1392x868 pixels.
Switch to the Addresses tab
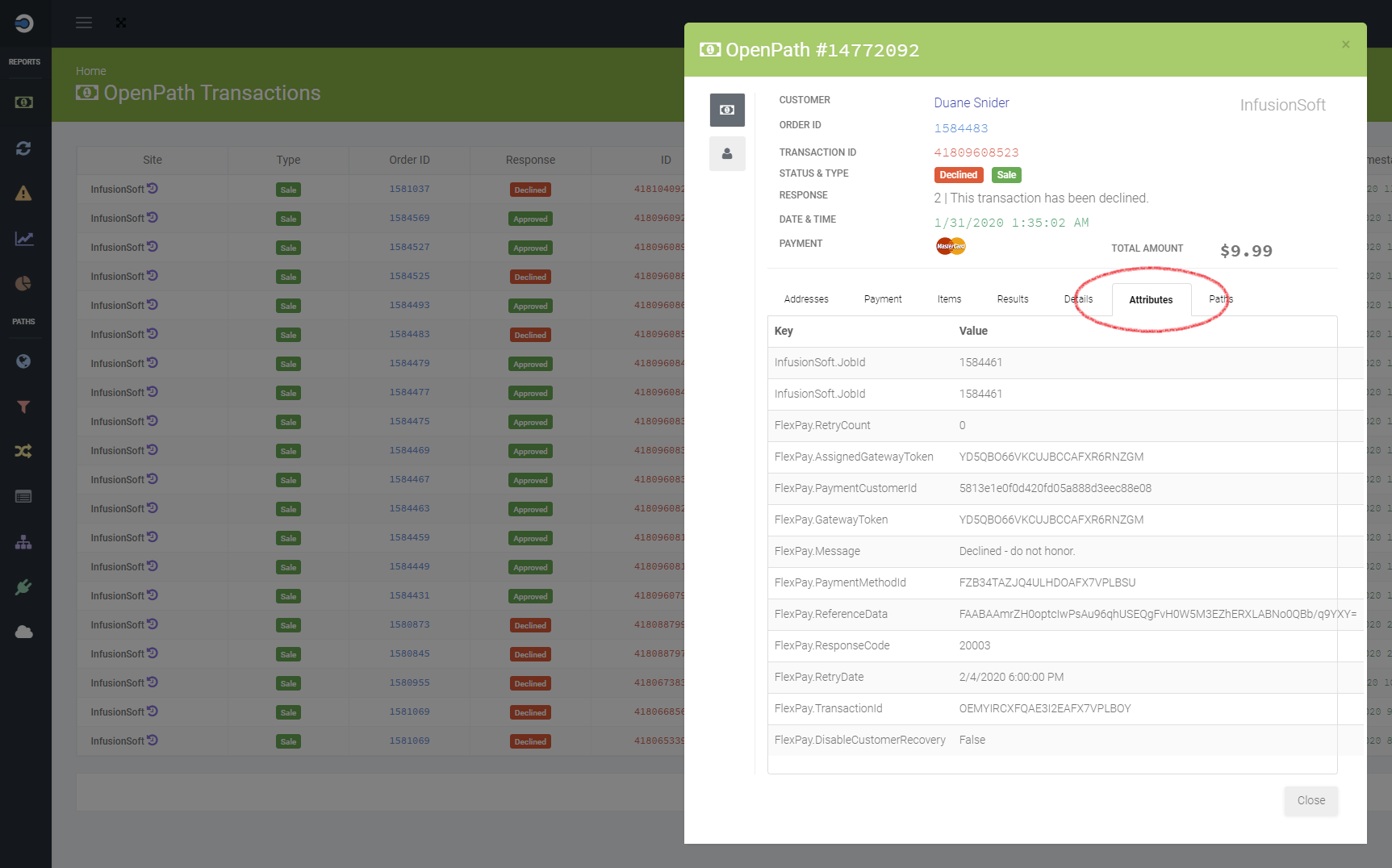click(806, 299)
